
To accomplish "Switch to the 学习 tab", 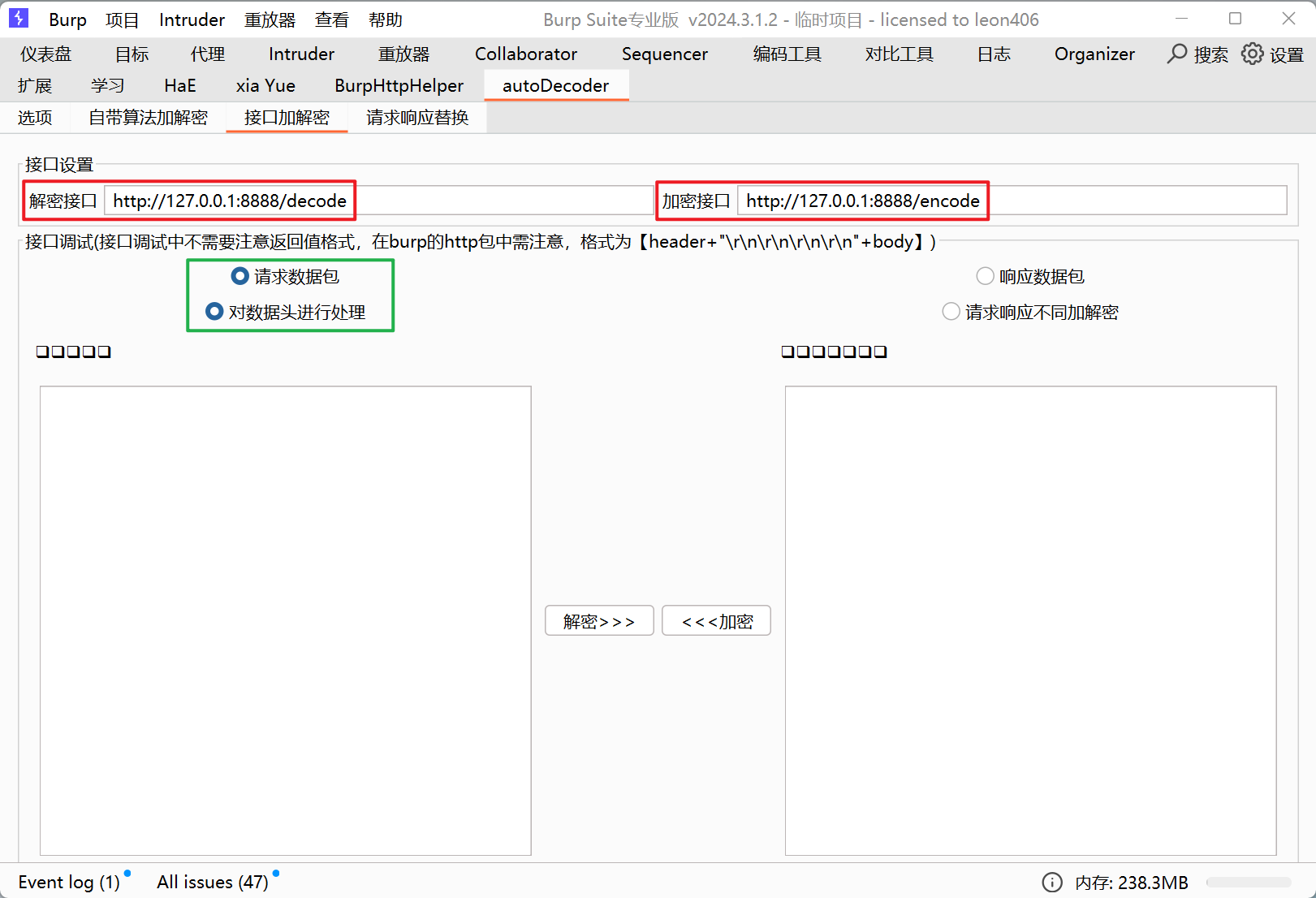I will (x=108, y=85).
